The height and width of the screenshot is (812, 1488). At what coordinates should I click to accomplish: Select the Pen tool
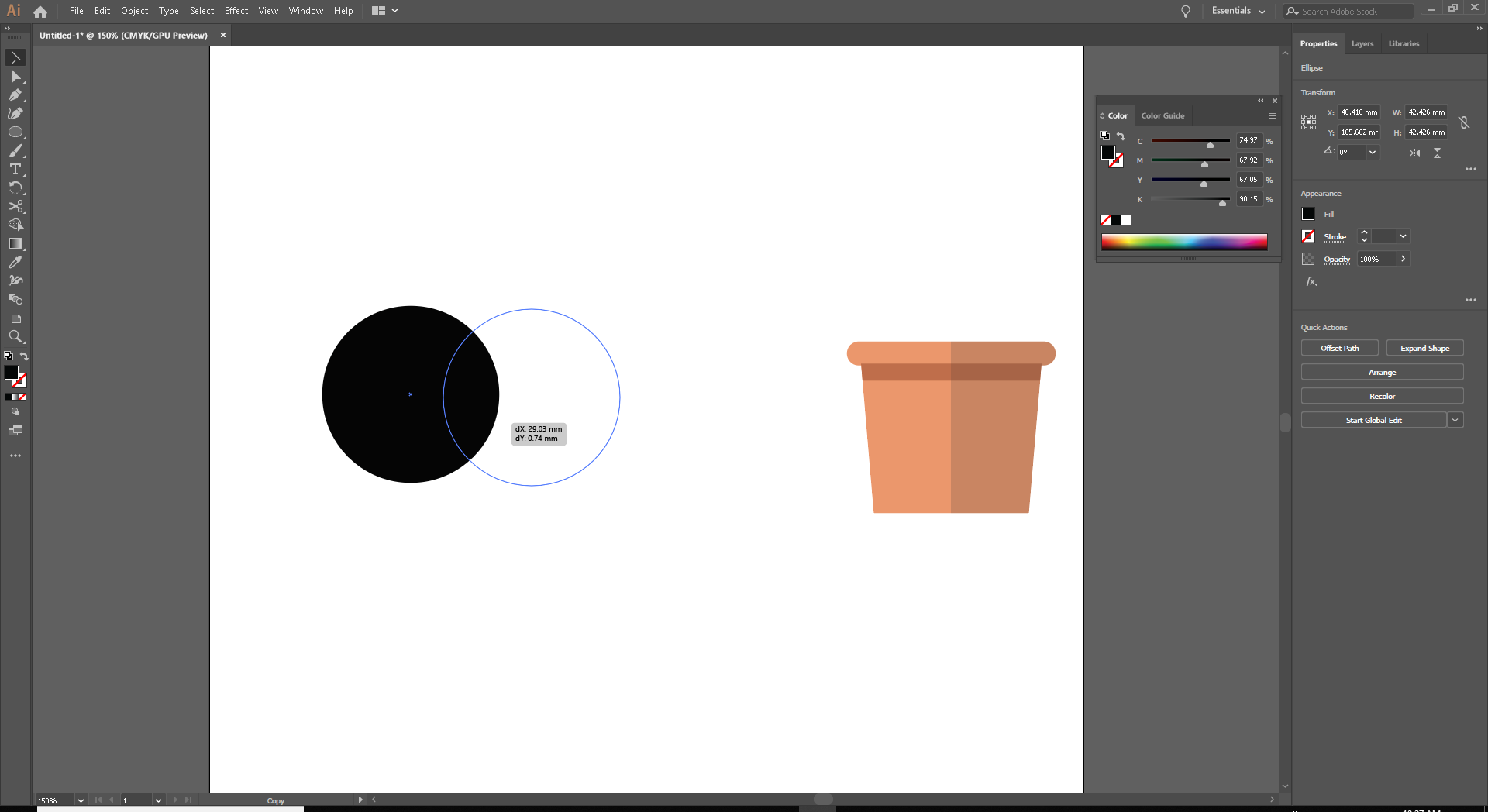pos(15,95)
